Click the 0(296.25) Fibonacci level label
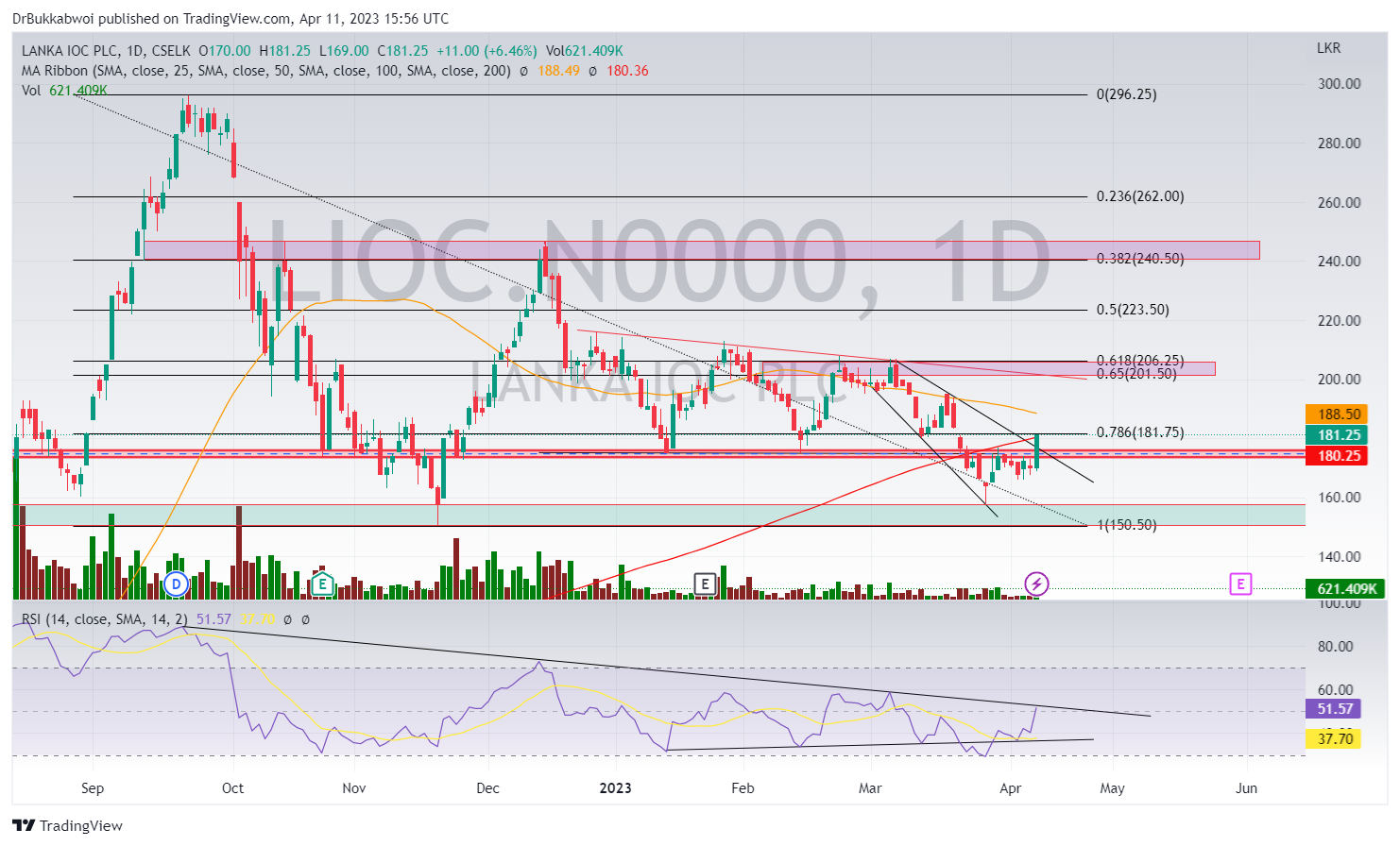This screenshot has width=1400, height=846. click(1126, 94)
